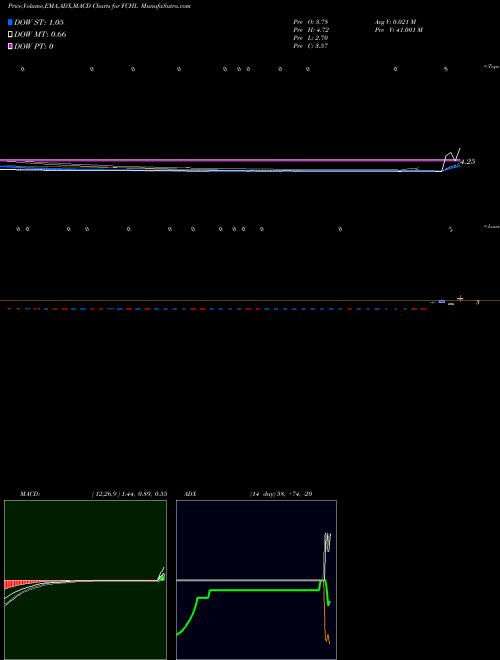Select the chart title mentioning MunafaSutra.com
Screen dimensions: 500x660
point(99,6)
